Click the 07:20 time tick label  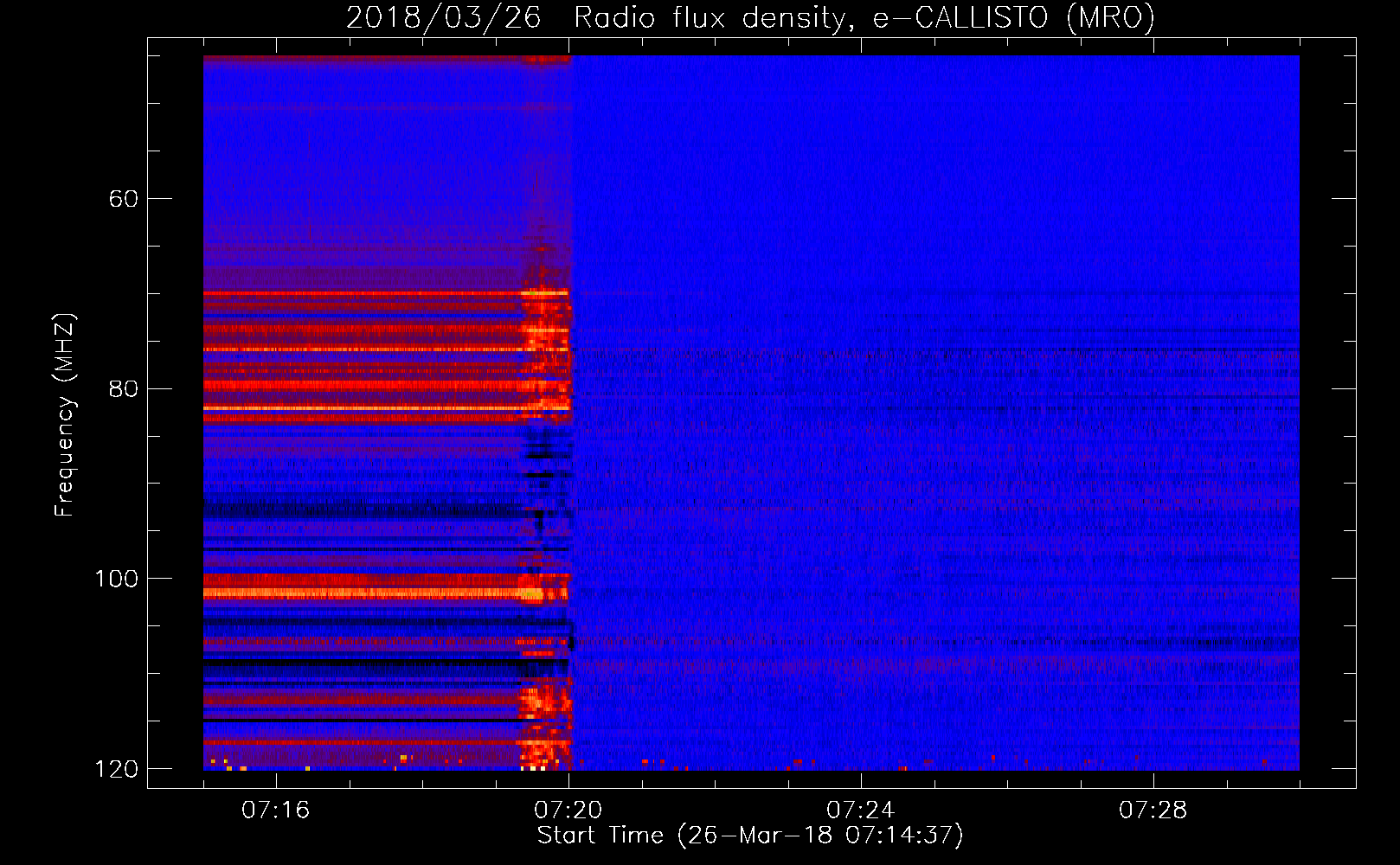568,811
